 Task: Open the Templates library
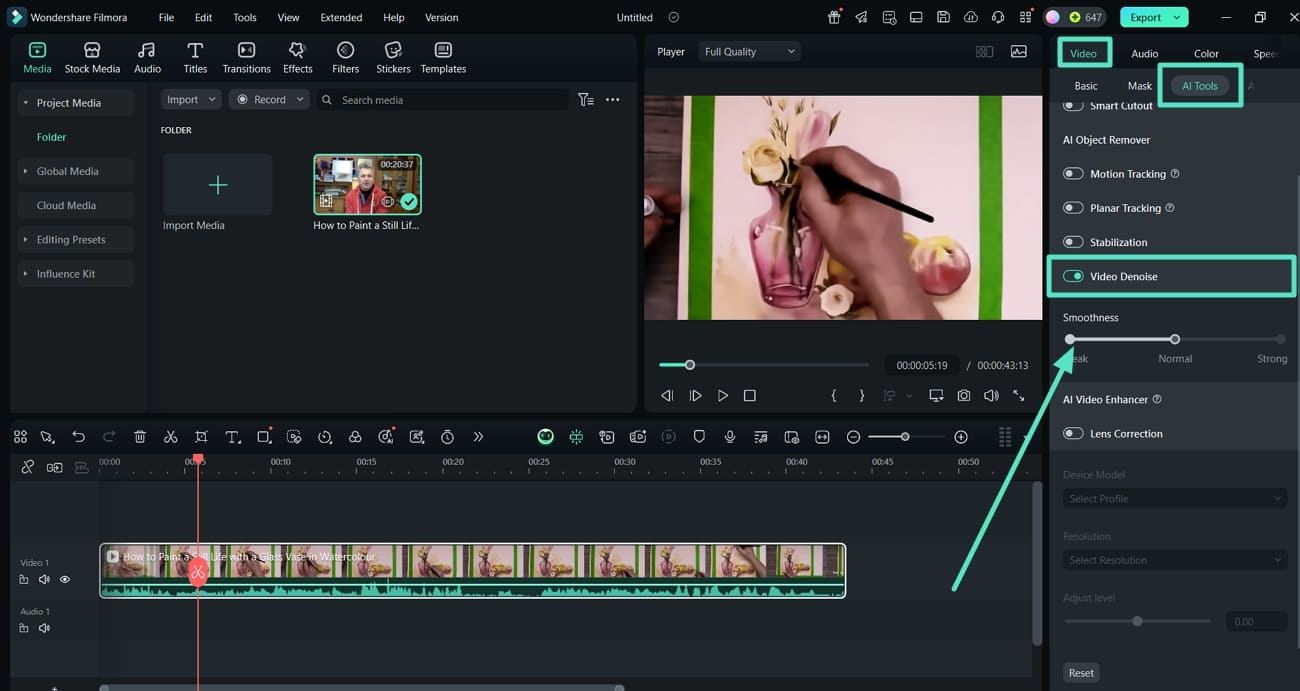coord(443,58)
